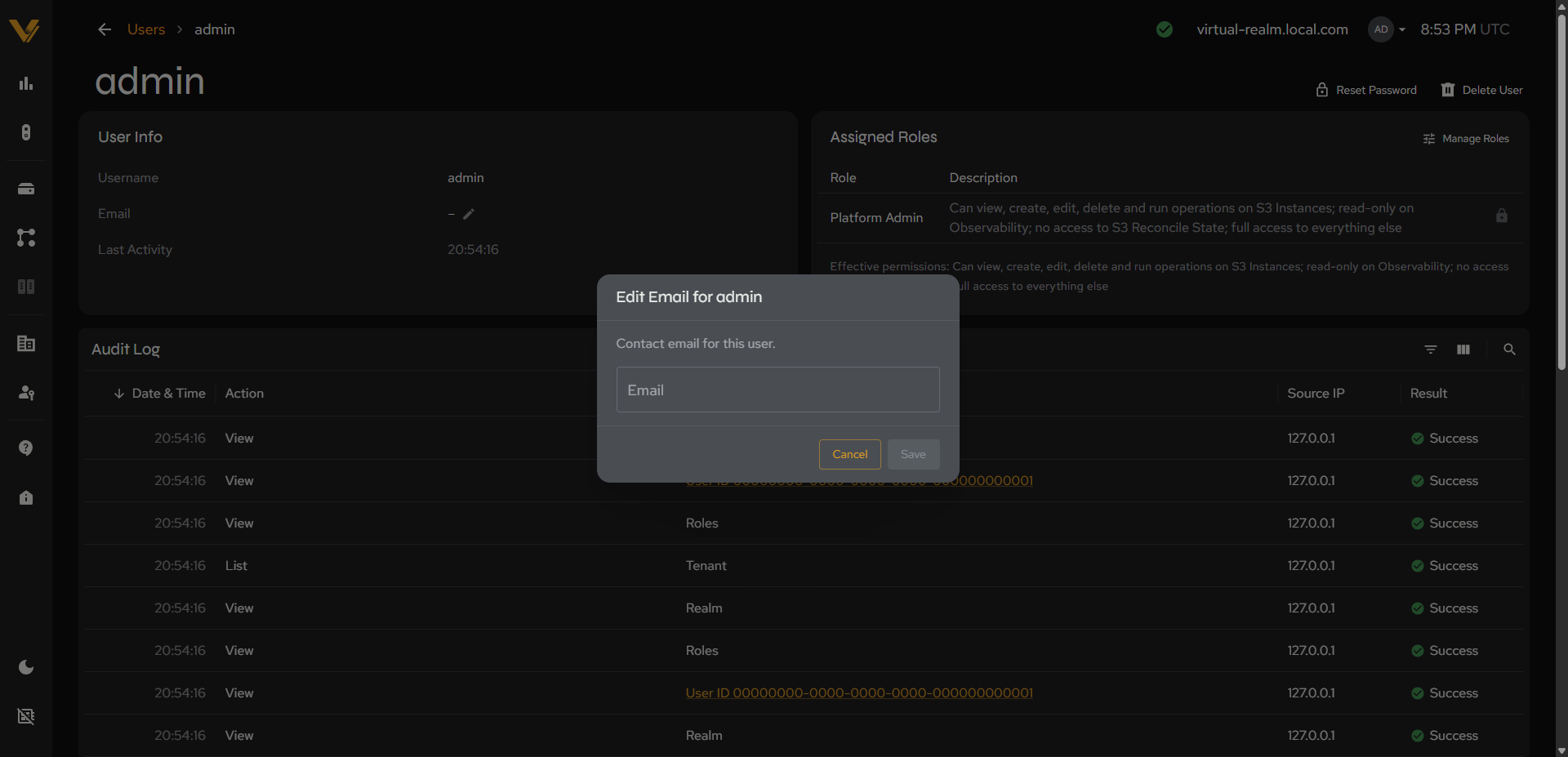
Task: Toggle dark mode moon icon
Action: click(x=26, y=667)
